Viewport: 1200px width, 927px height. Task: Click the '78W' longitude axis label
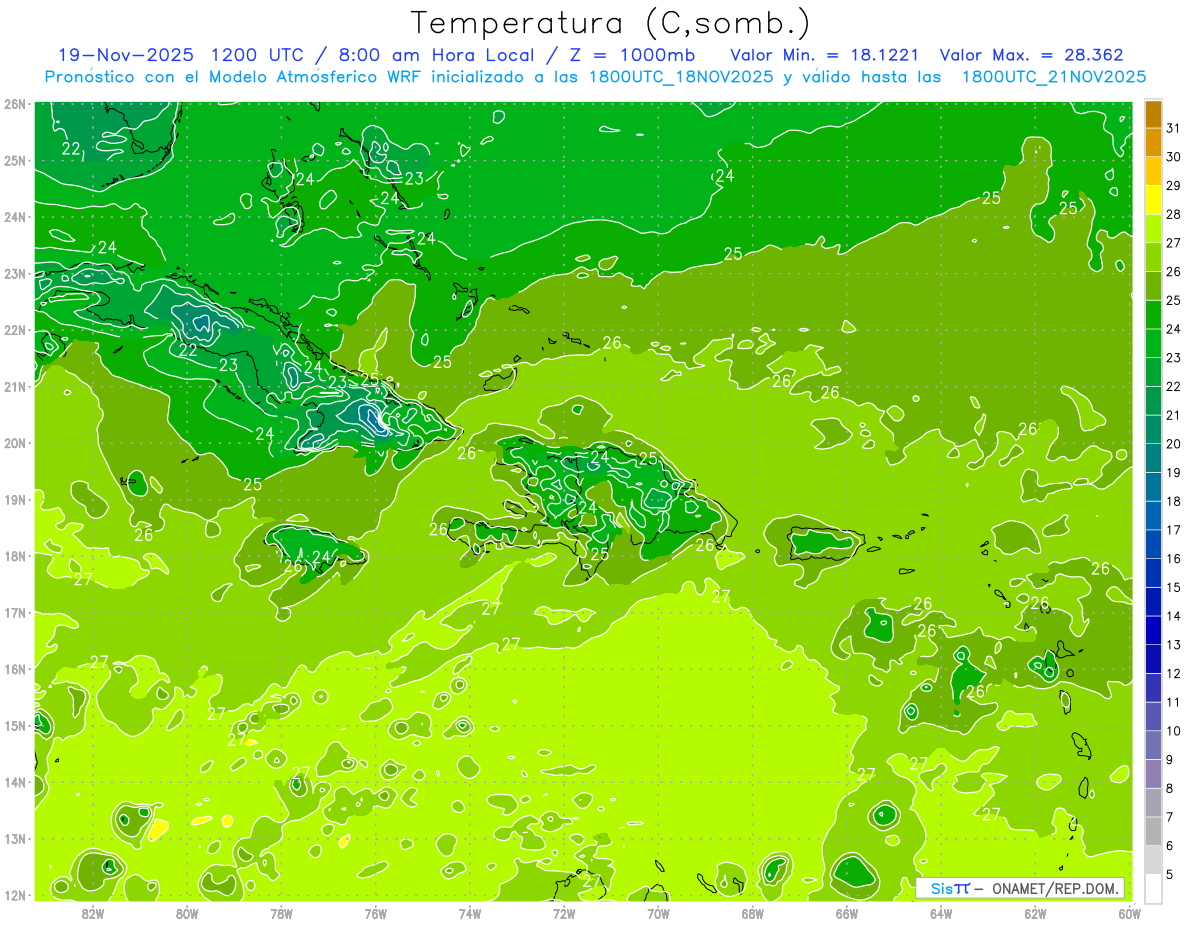coord(281,913)
